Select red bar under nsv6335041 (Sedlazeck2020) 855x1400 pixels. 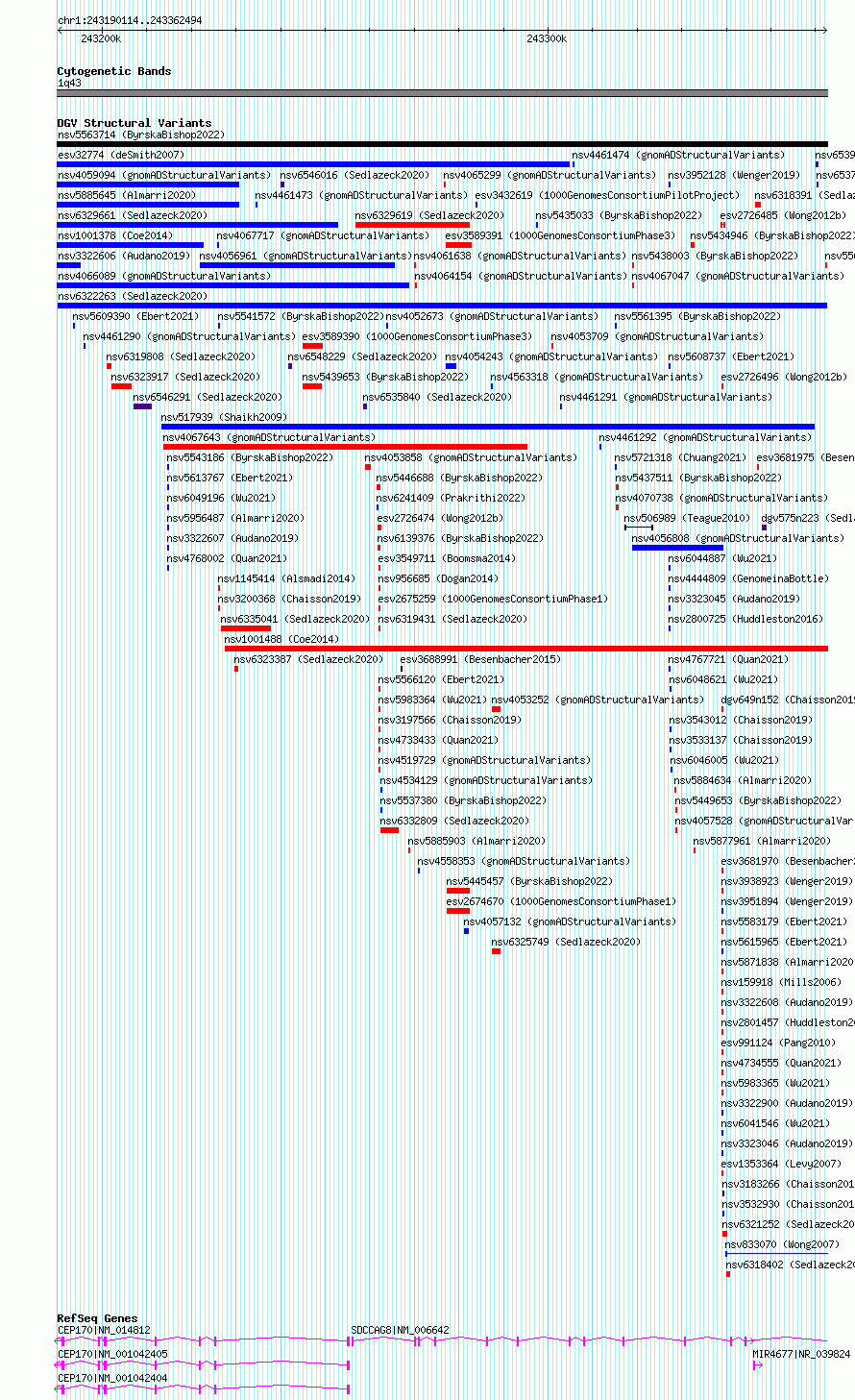click(246, 628)
